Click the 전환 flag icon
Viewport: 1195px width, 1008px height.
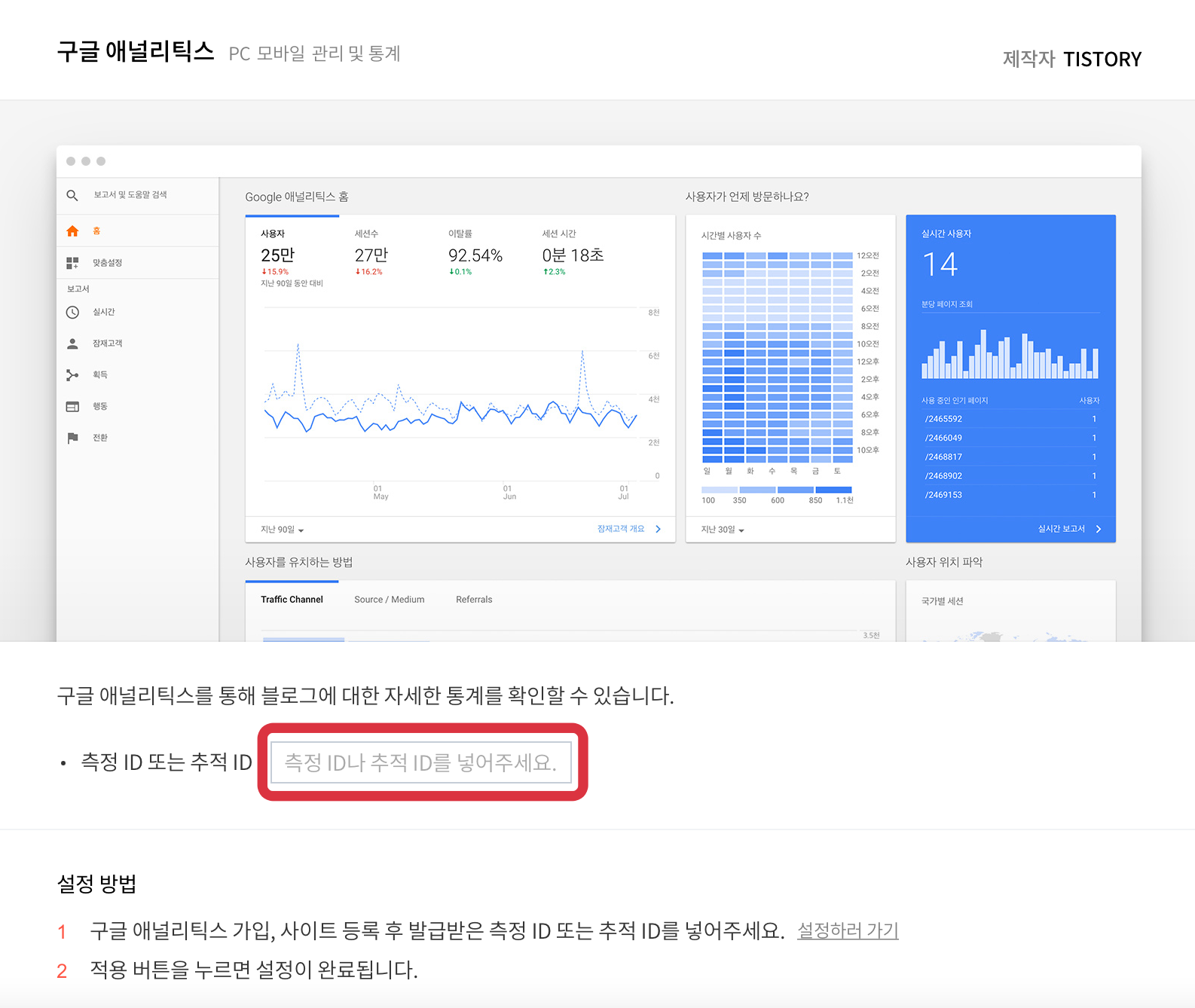click(x=72, y=438)
